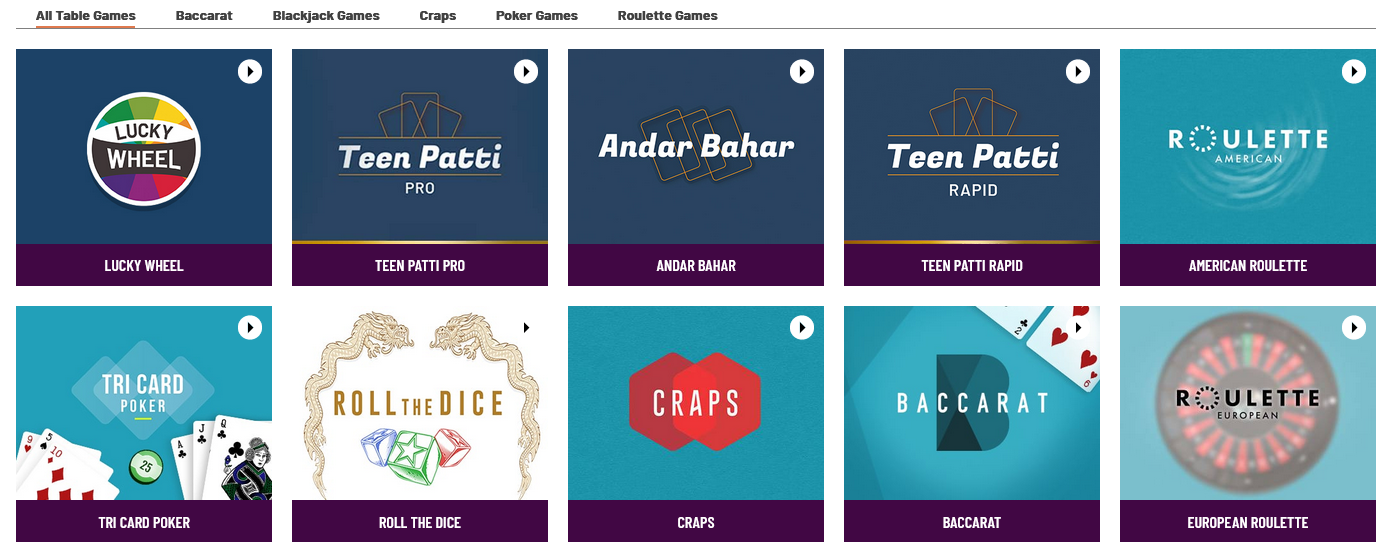Click the ANDAR BAHAR caption bar
The height and width of the screenshot is (553, 1393).
pos(696,265)
